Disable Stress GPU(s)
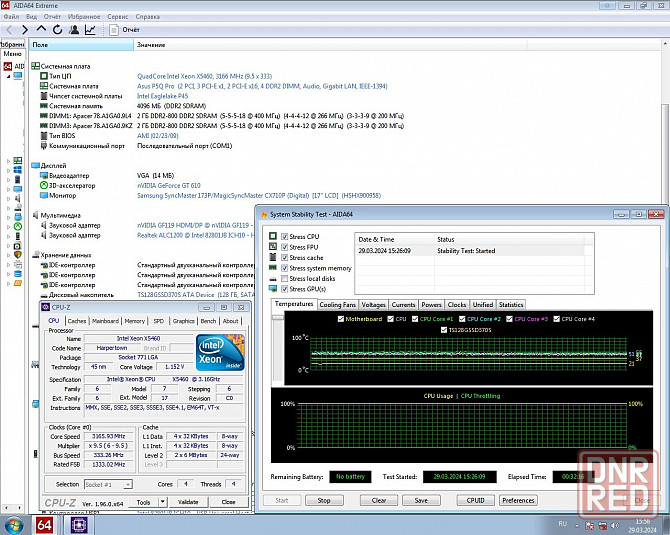Viewport: 670px width, 535px height. 285,289
